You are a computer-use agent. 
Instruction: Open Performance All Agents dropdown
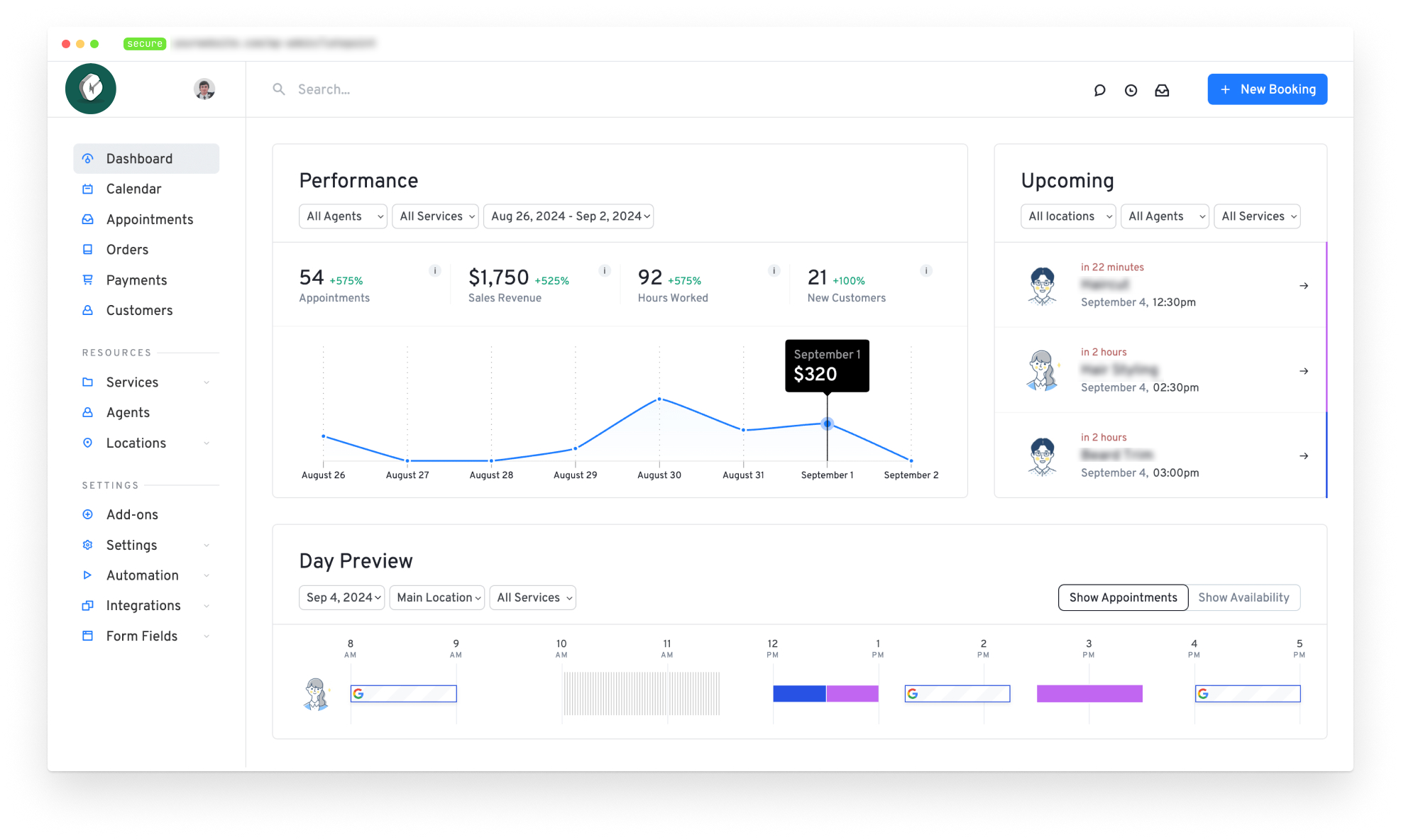point(343,216)
